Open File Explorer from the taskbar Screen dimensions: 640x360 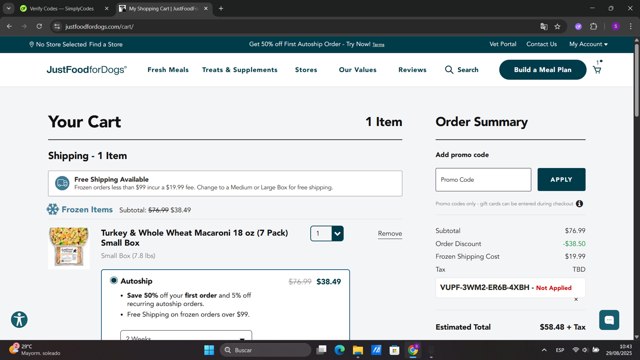tap(358, 350)
